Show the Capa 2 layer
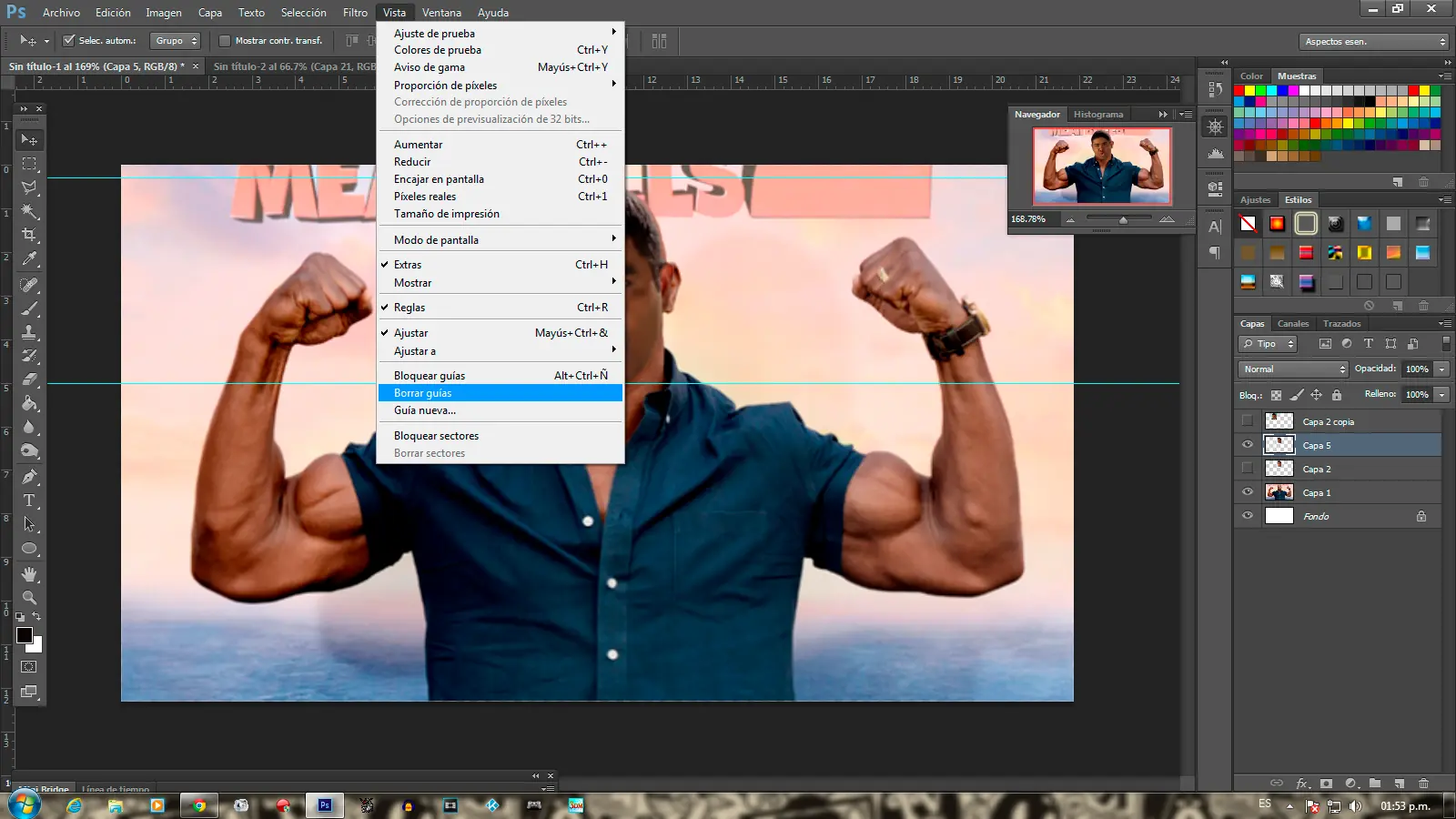This screenshot has height=819, width=1456. pos(1247,469)
